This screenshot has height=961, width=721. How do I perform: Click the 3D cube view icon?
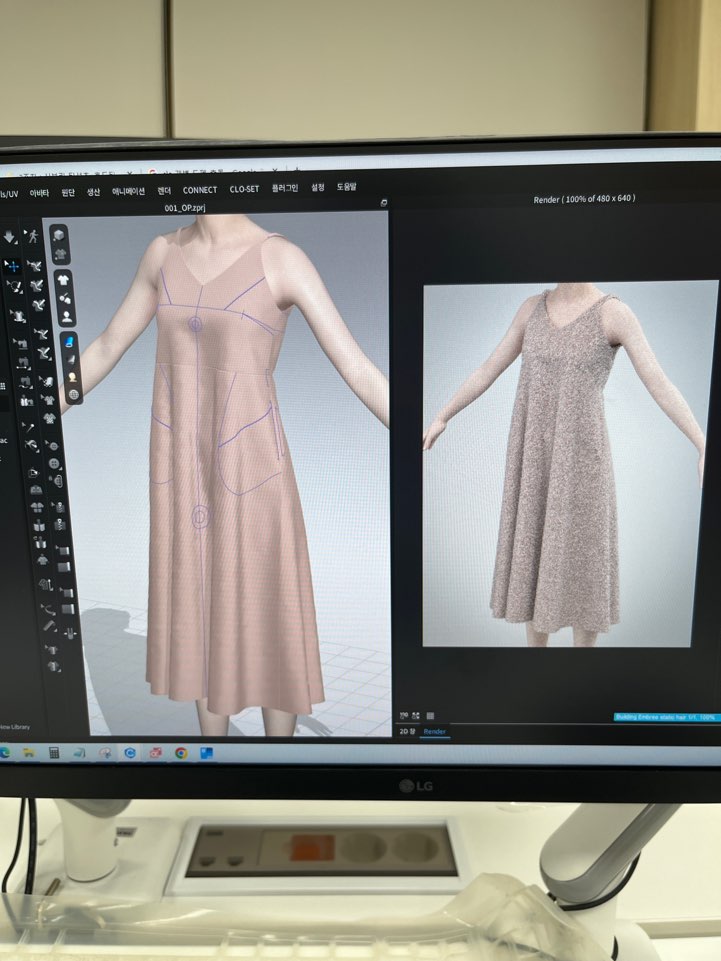point(58,234)
